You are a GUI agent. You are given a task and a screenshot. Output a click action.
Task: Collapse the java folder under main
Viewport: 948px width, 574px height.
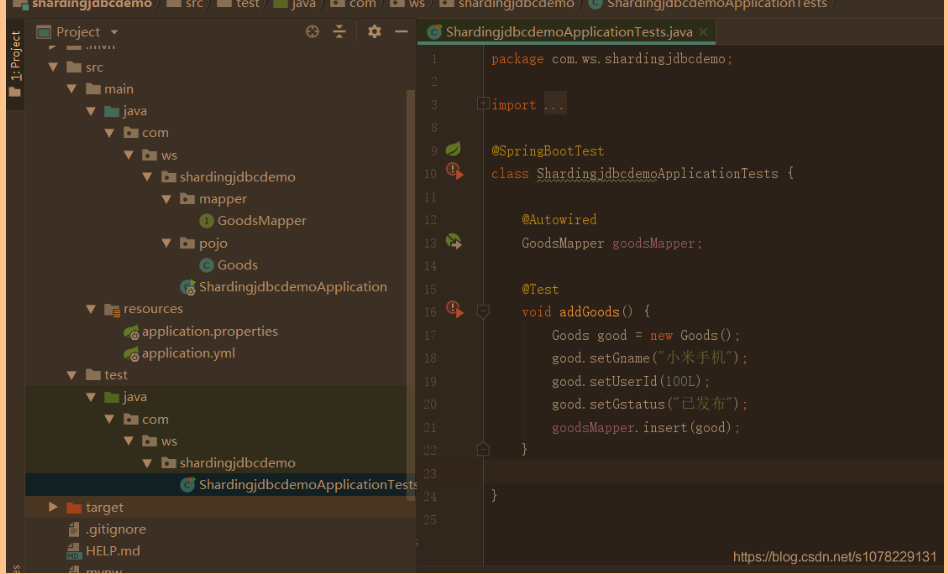[x=91, y=111]
